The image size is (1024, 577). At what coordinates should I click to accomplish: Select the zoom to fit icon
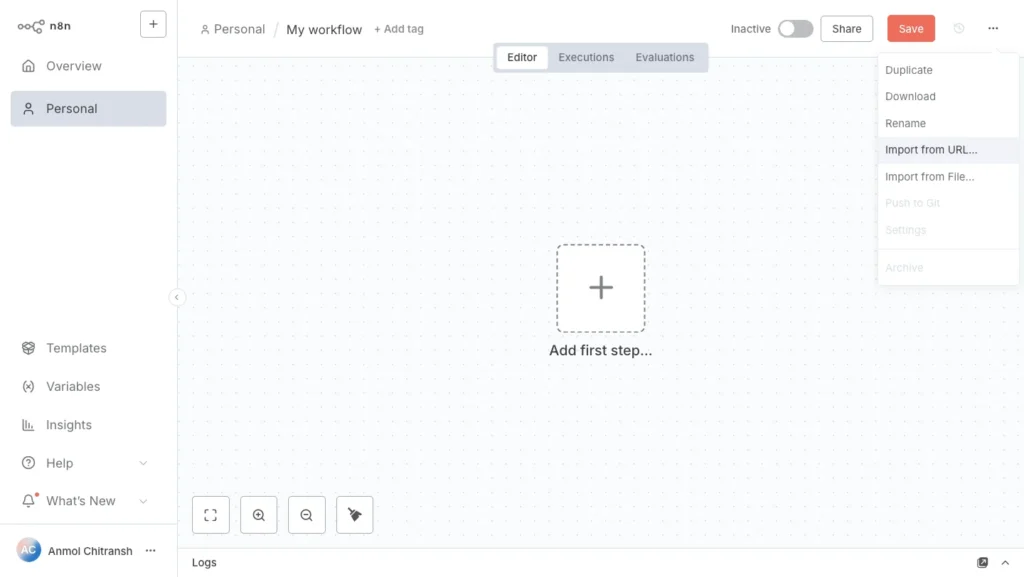[x=210, y=514]
